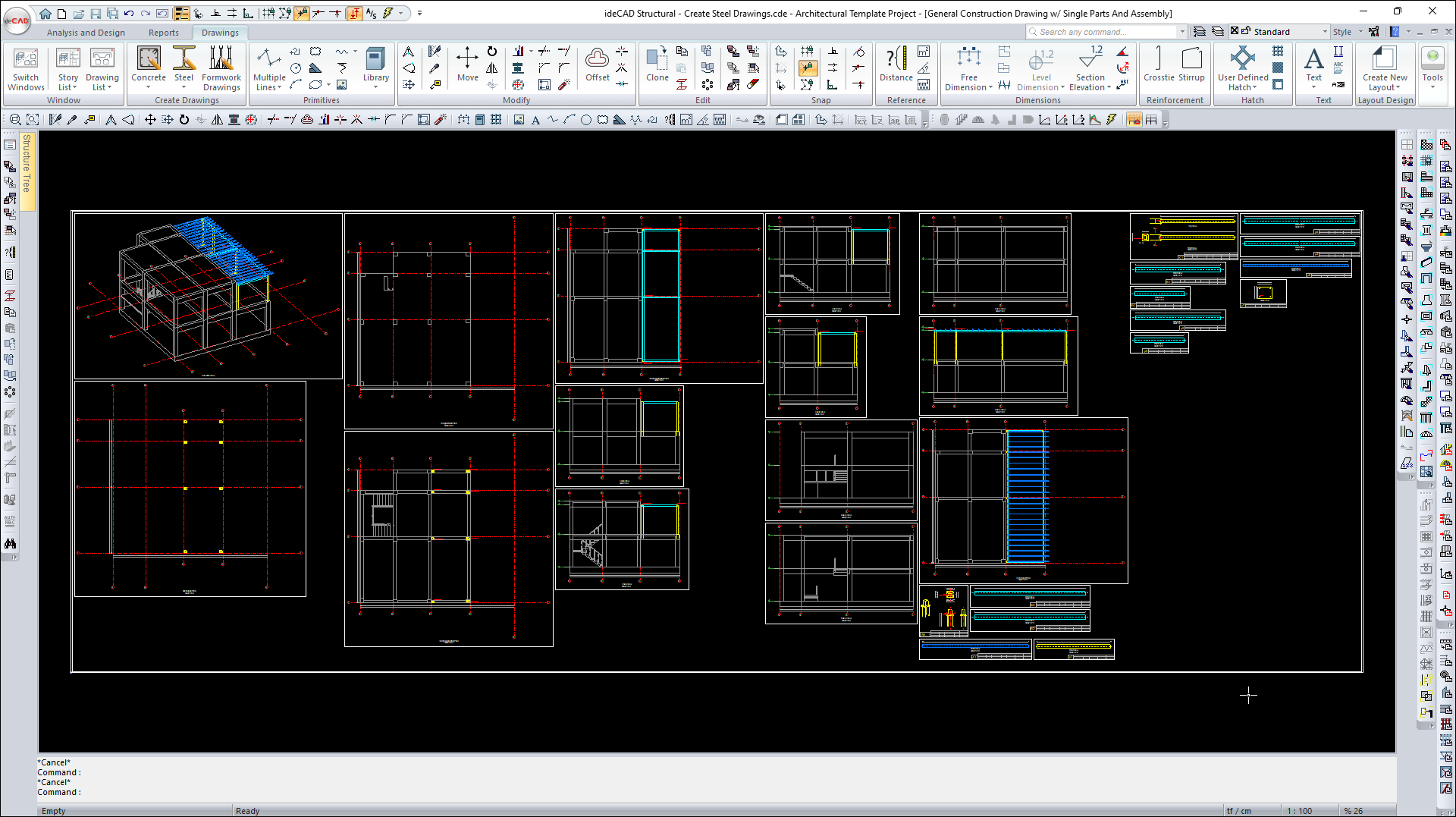Viewport: 1456px width, 817px height.
Task: Toggle the highlighted icon in lower toolbar right
Action: click(x=1134, y=120)
